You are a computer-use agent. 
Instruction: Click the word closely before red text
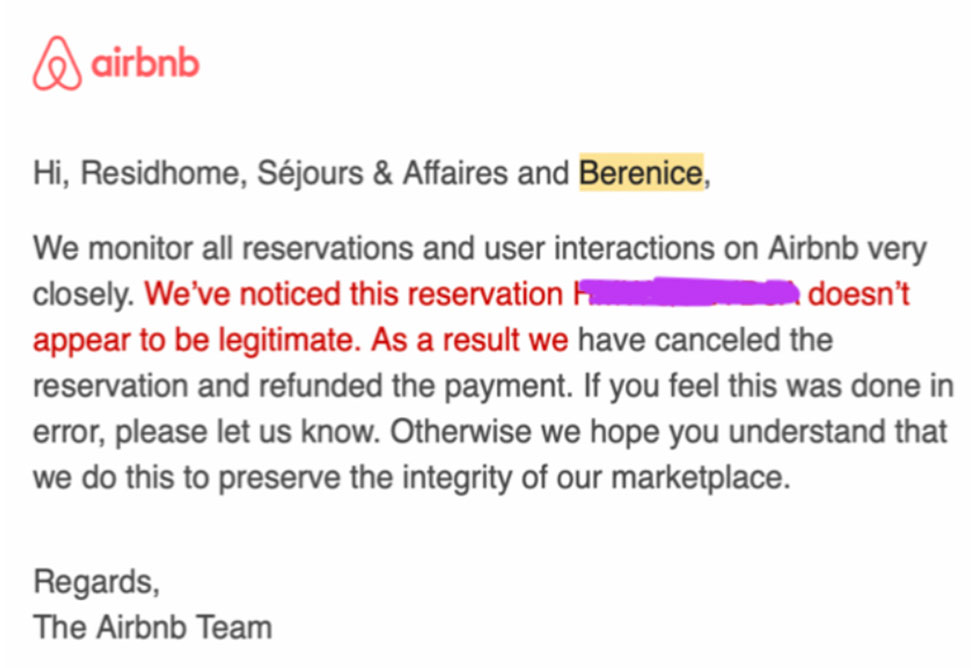[83, 294]
